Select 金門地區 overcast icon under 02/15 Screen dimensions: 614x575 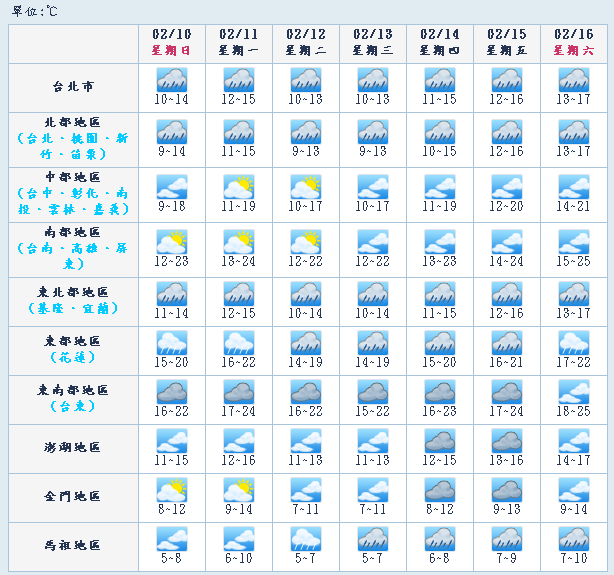click(507, 490)
